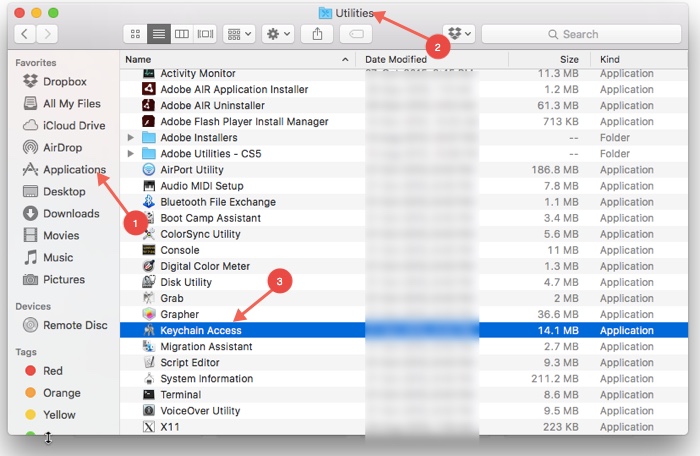Select the Terminal app
Image resolution: width=700 pixels, height=456 pixels.
[404, 395]
